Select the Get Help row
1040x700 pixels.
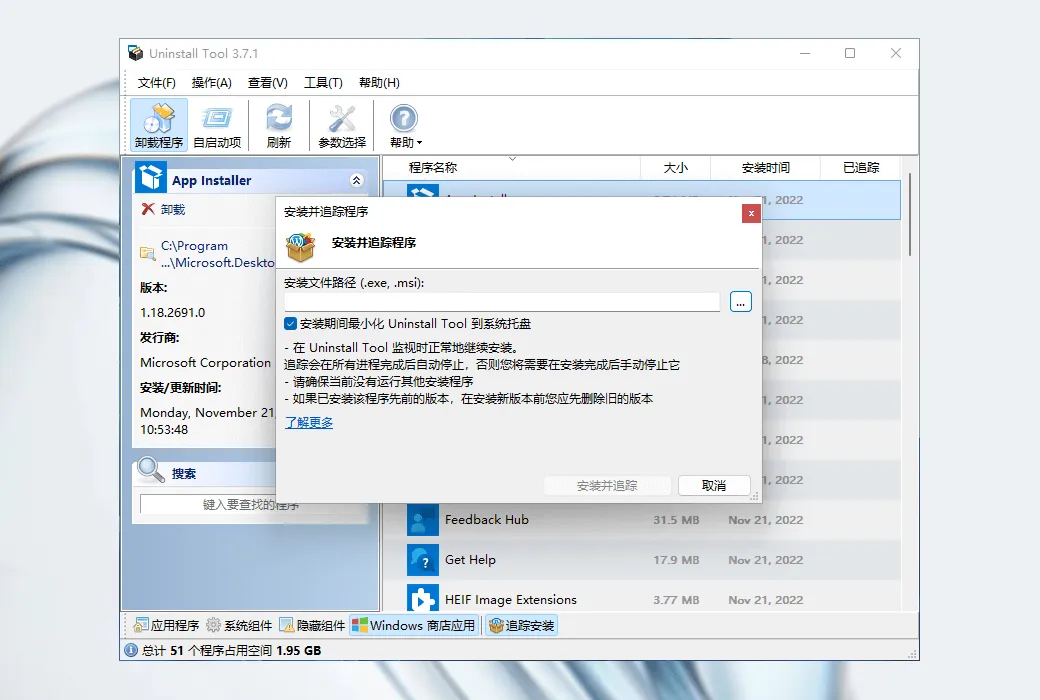(641, 559)
